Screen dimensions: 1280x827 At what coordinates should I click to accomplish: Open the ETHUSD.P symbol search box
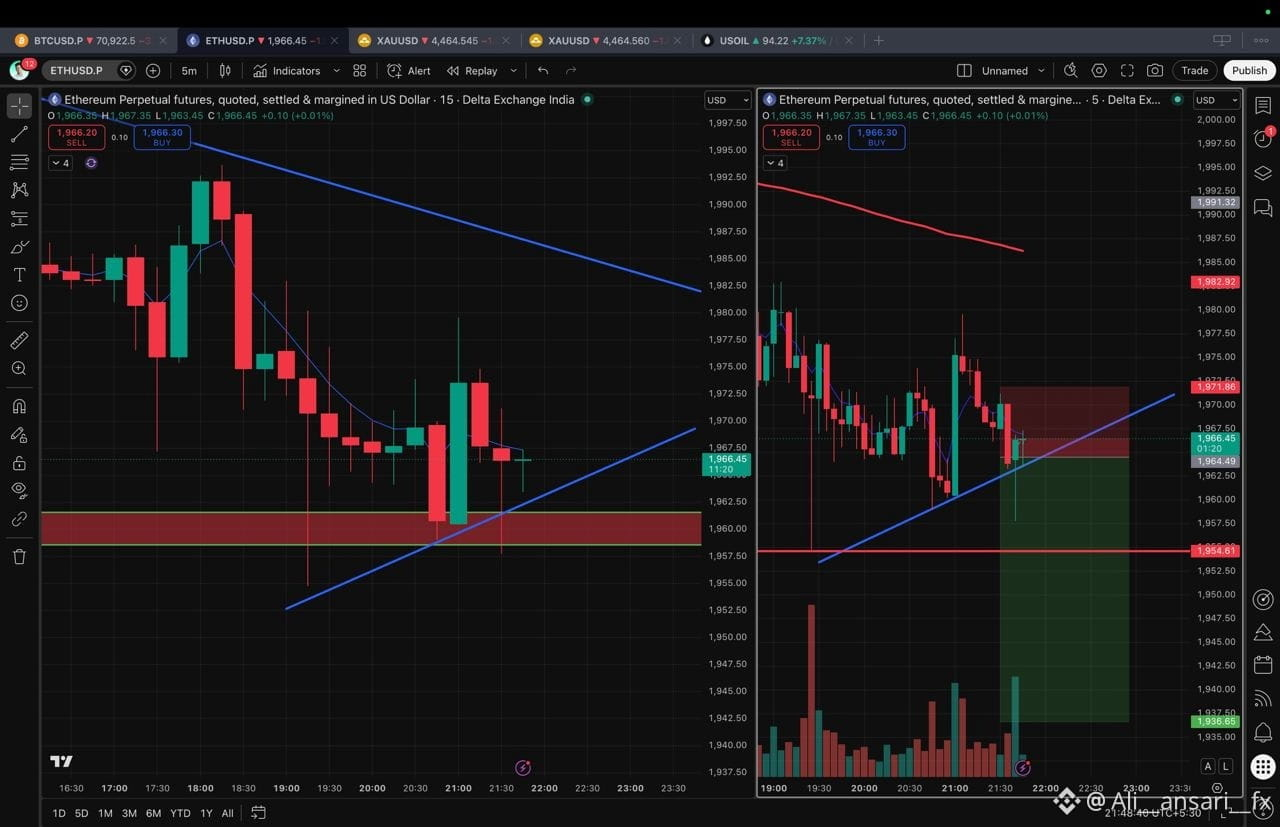click(x=88, y=71)
